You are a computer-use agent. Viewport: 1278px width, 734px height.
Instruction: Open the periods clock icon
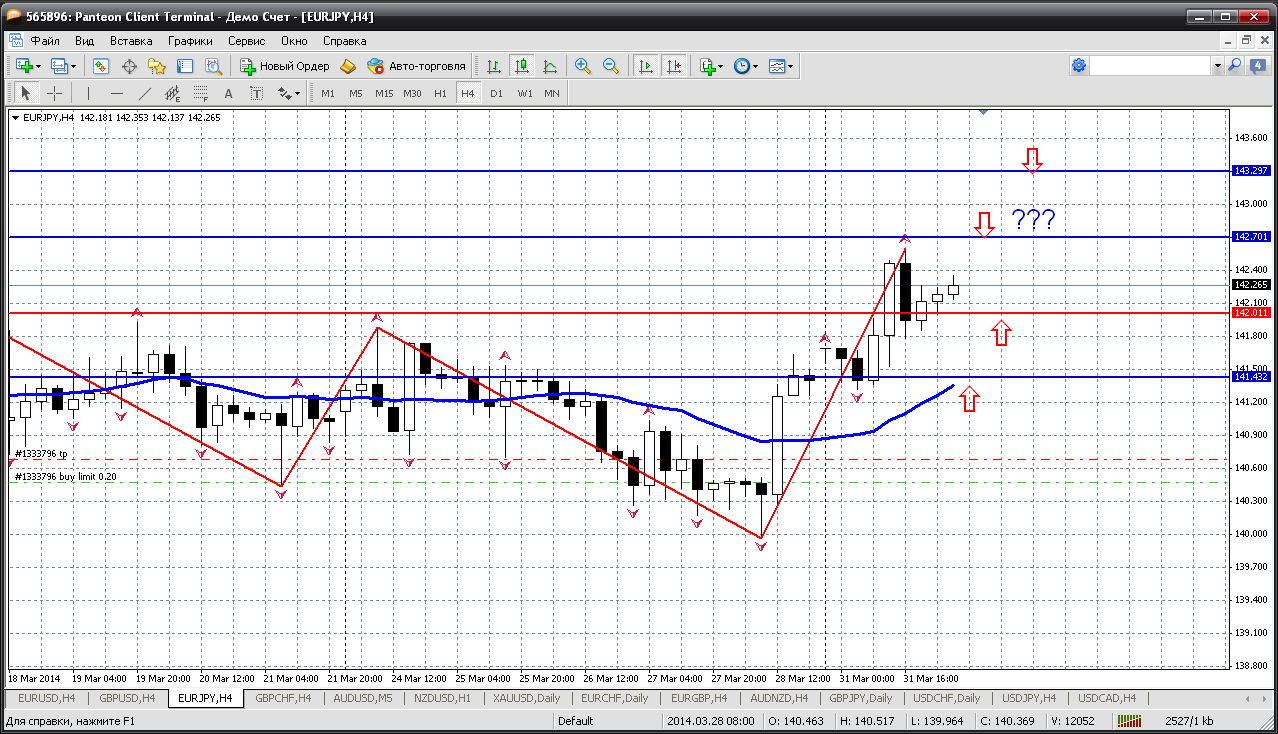[x=741, y=66]
